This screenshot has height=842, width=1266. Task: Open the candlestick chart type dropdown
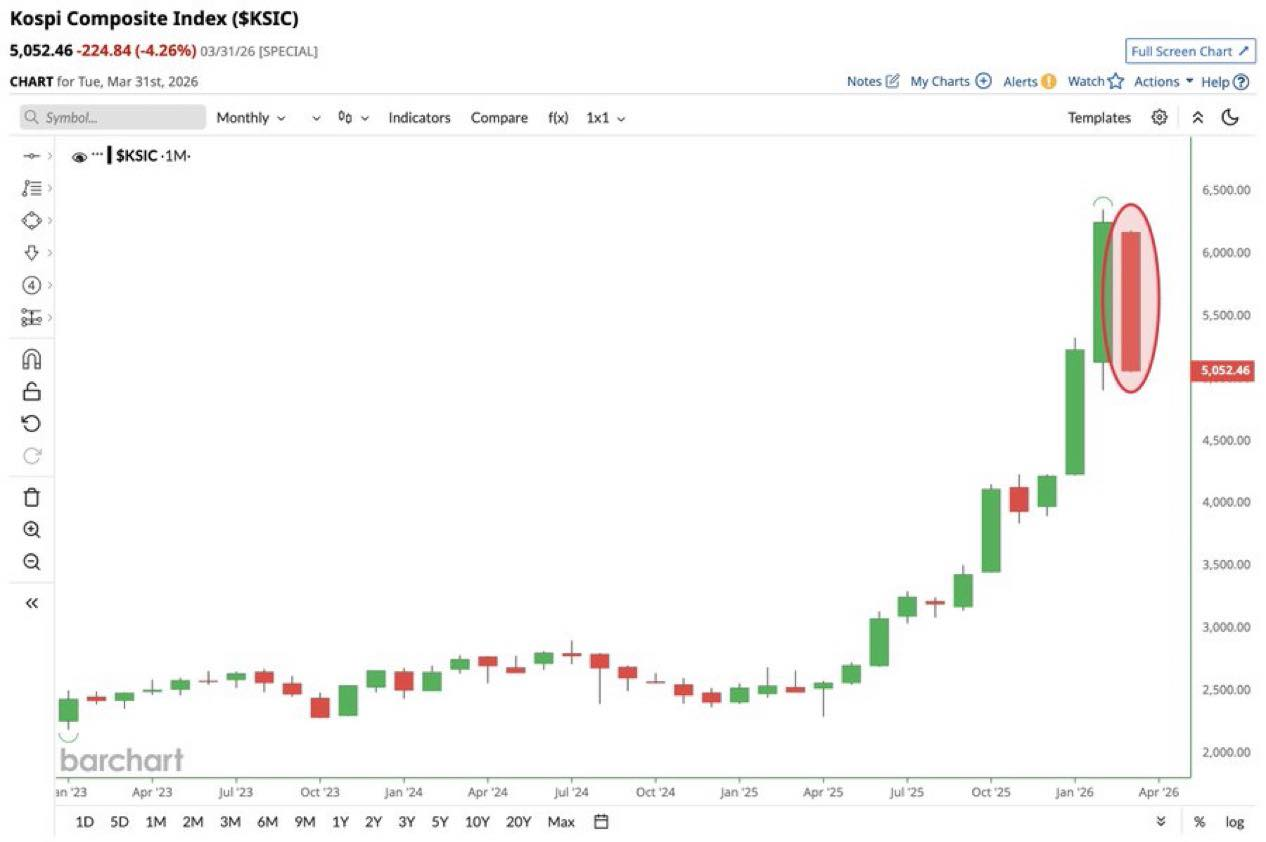pyautogui.click(x=353, y=117)
